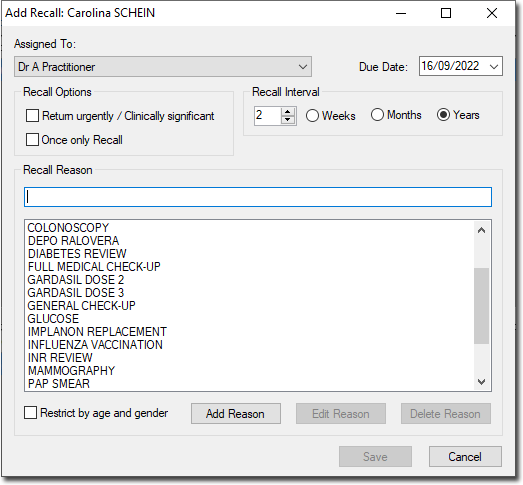The width and height of the screenshot is (523, 485).
Task: Cancel the Add Recall dialog
Action: [465, 457]
